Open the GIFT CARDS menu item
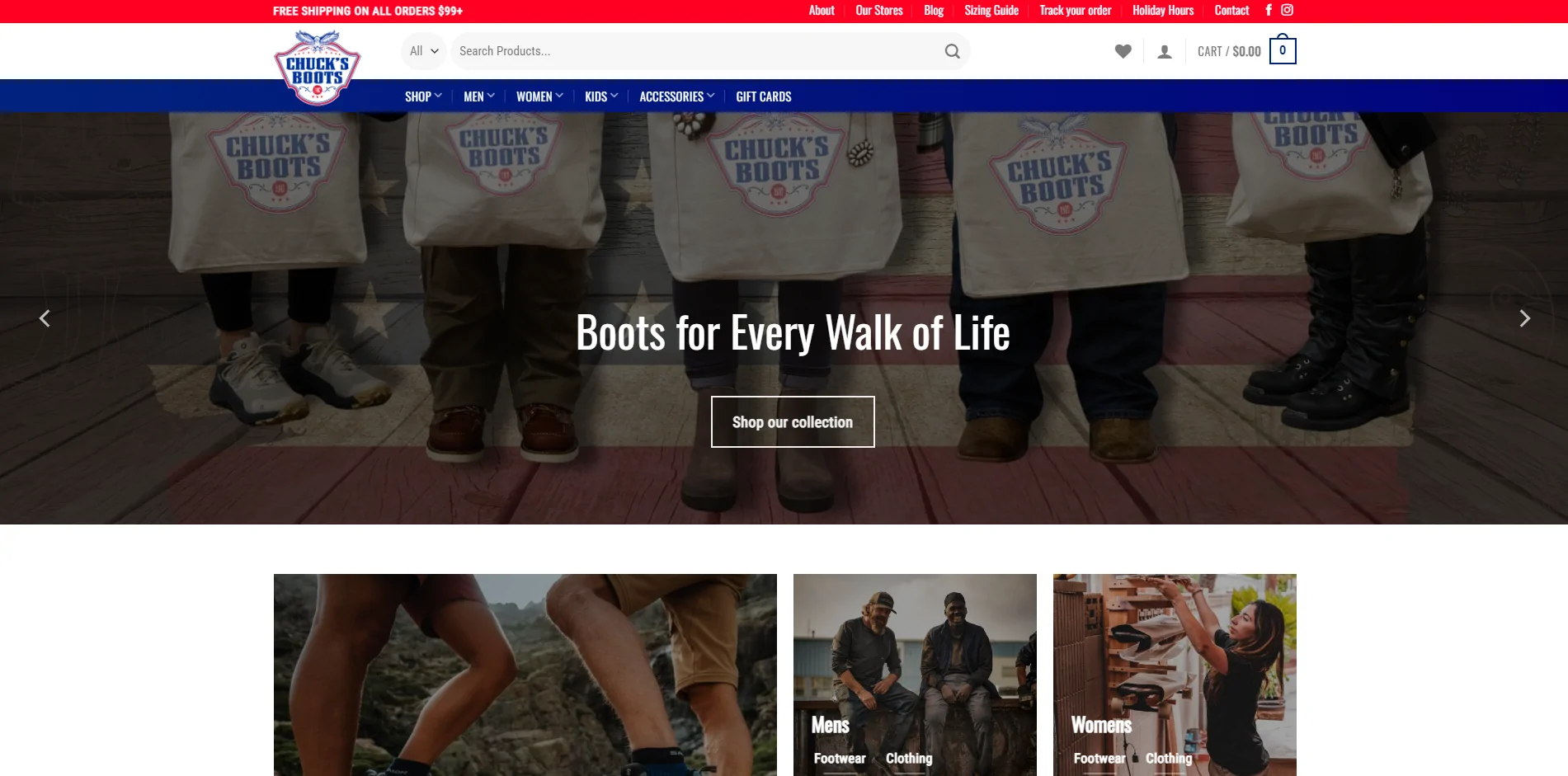The height and width of the screenshot is (776, 1568). point(763,96)
